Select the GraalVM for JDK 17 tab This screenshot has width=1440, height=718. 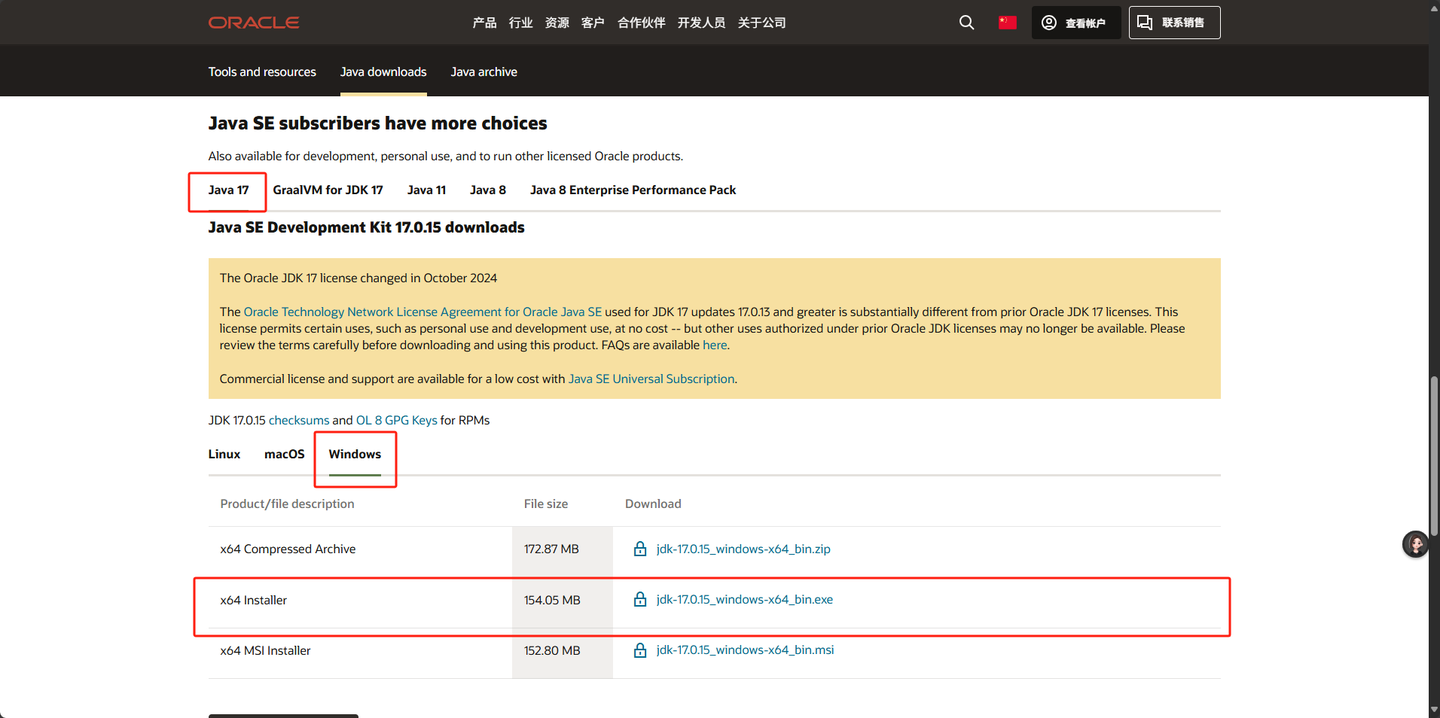click(x=328, y=190)
